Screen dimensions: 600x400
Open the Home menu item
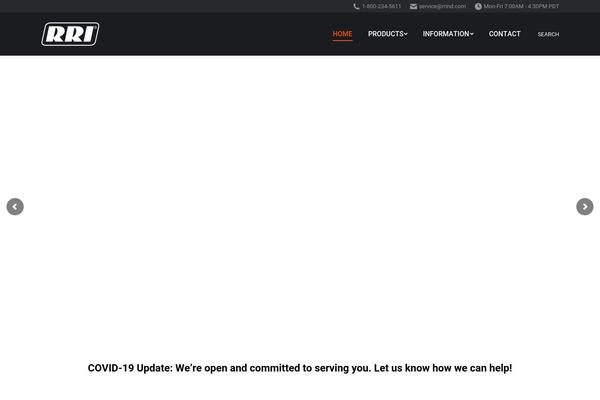[x=342, y=34]
